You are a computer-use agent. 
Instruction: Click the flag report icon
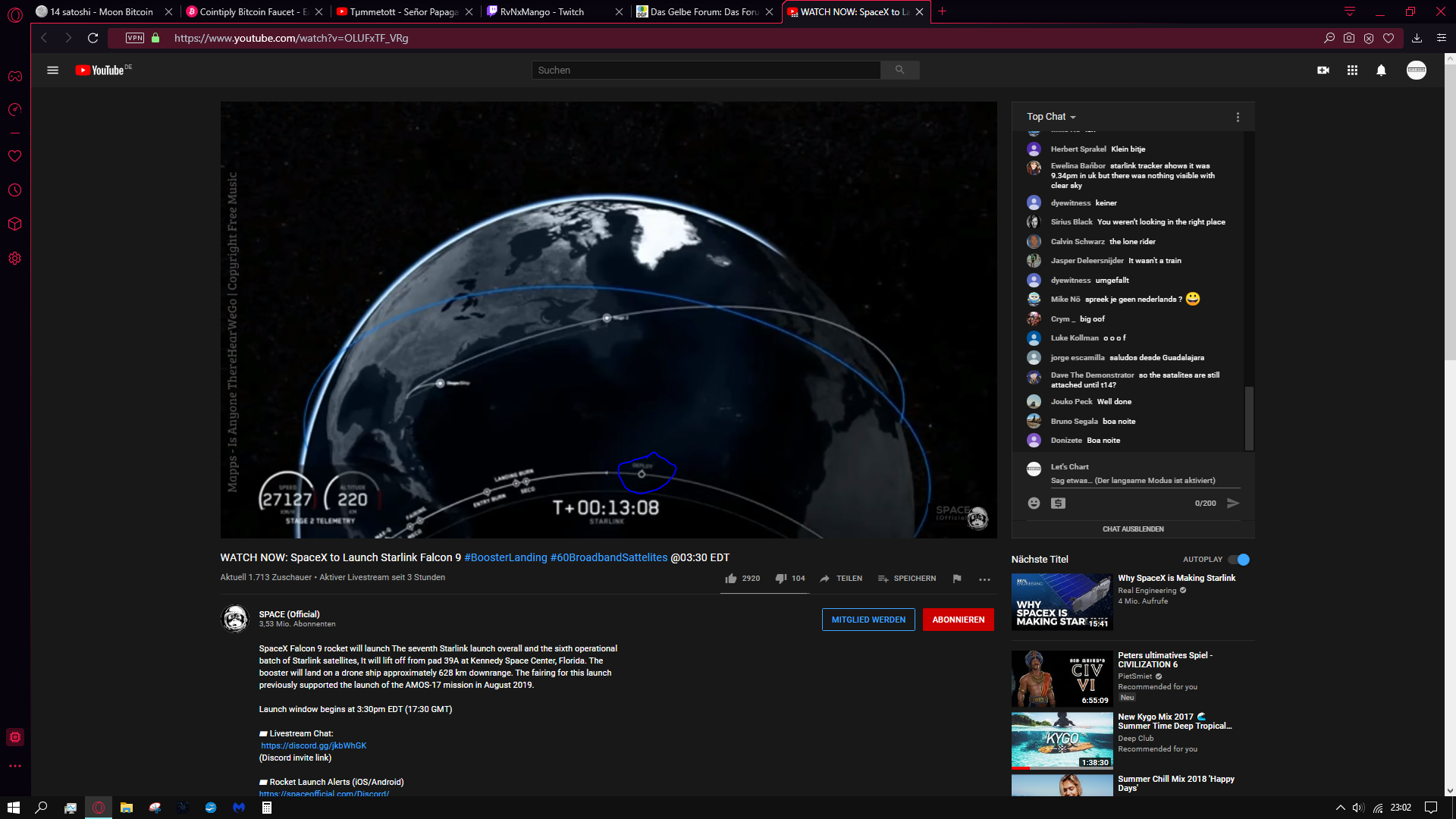pos(957,579)
